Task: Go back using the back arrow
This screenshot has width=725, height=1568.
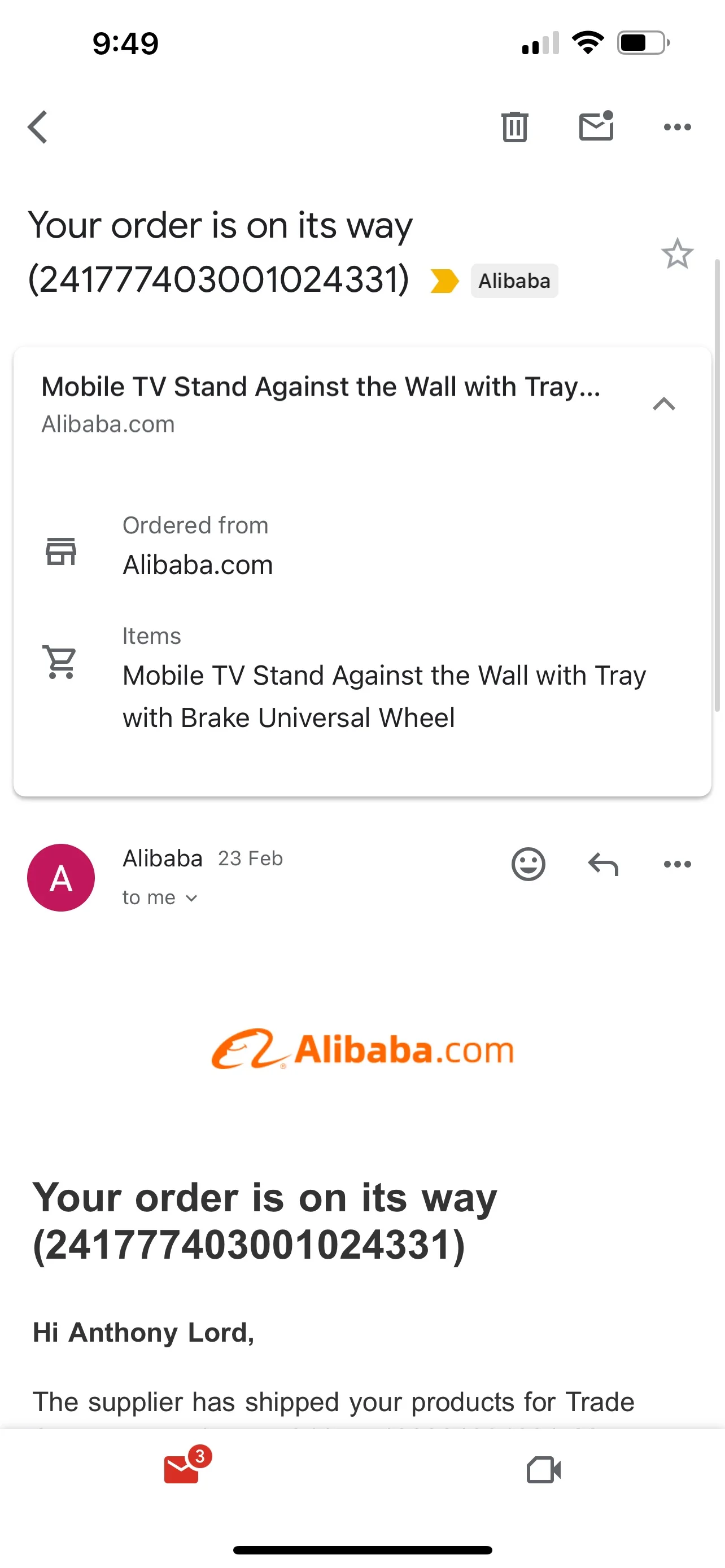Action: point(38,127)
